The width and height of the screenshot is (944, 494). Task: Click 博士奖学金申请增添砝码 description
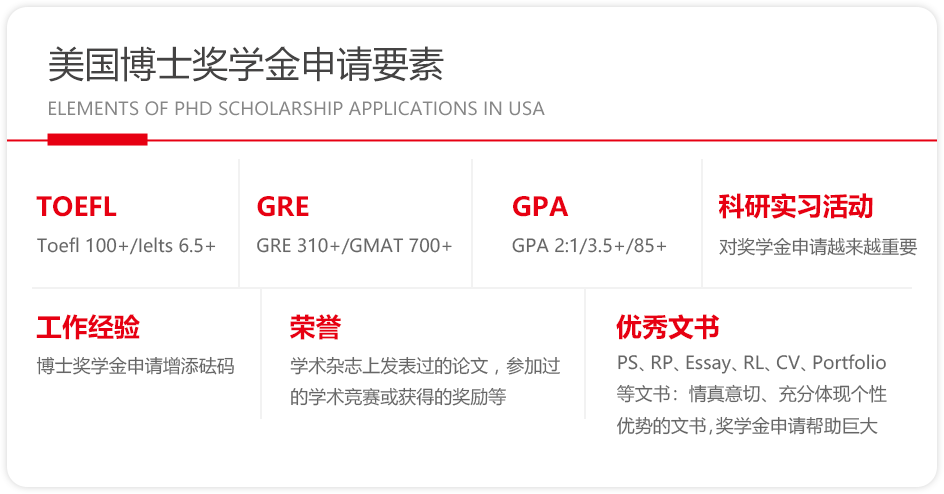click(135, 366)
